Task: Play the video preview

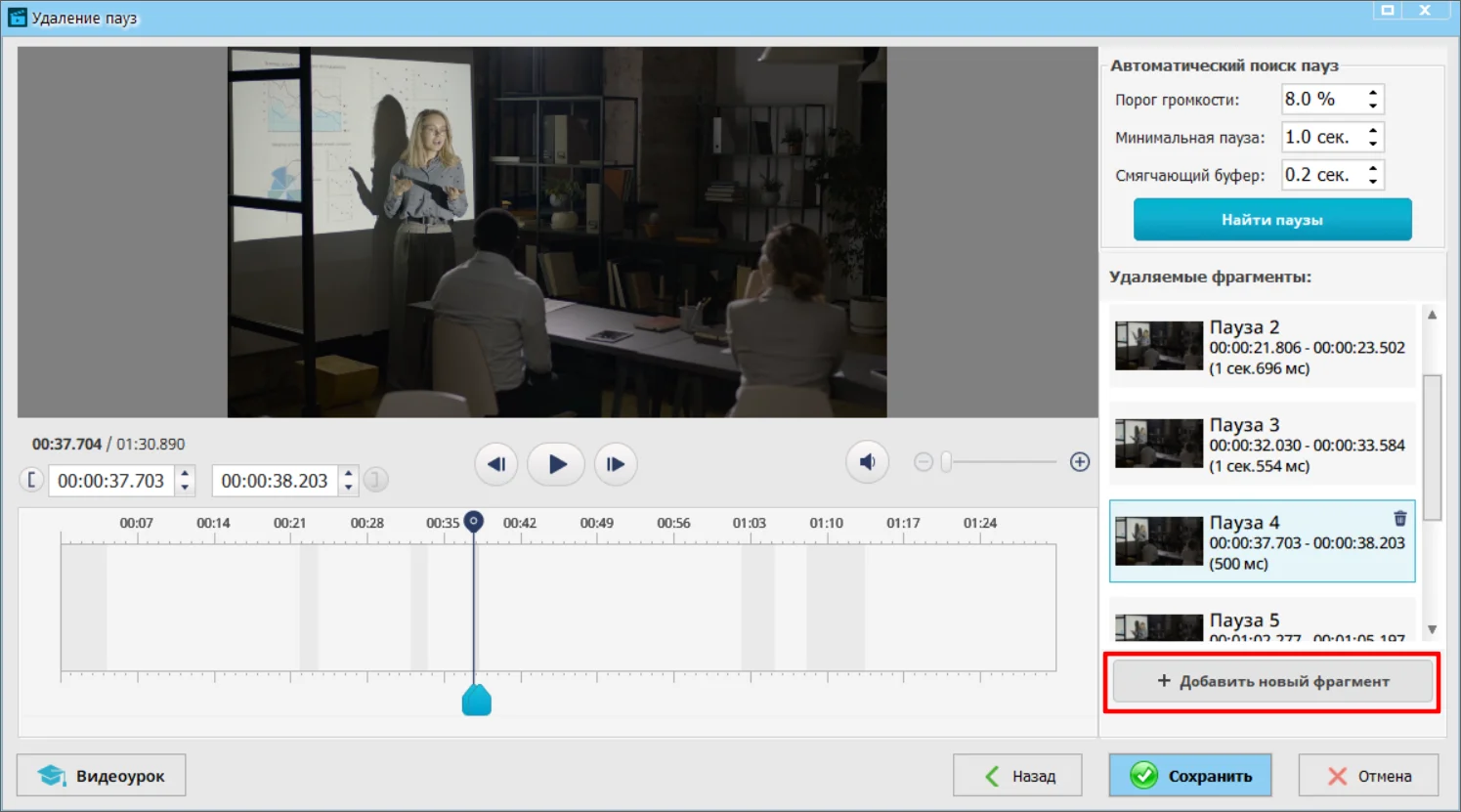Action: click(556, 464)
